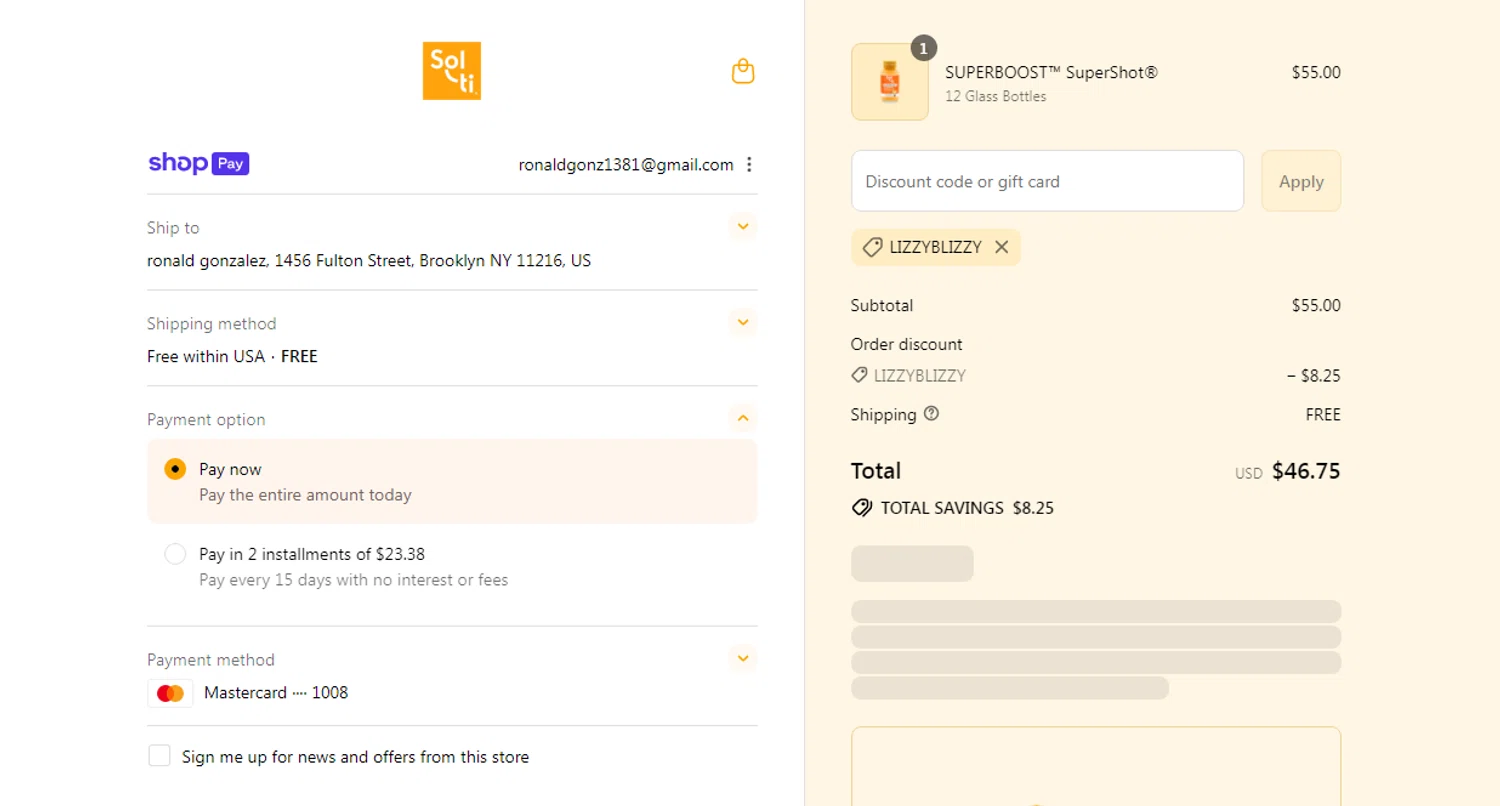Remove the LIZZYBLIZZY discount code
This screenshot has height=806, width=1500.
coord(1002,247)
